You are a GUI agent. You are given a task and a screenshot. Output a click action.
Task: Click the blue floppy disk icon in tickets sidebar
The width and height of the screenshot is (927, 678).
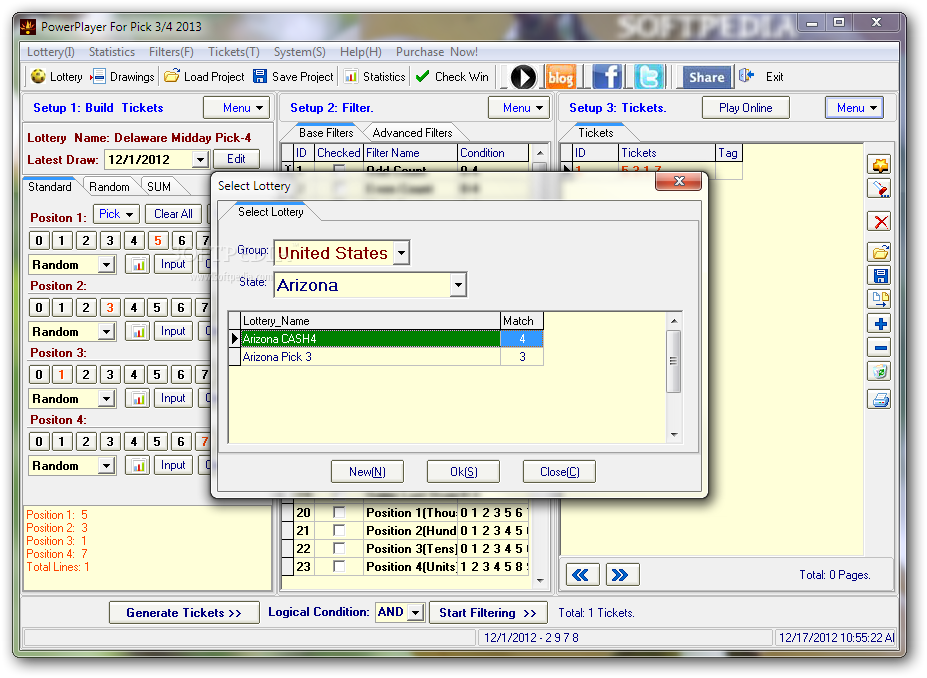[880, 276]
